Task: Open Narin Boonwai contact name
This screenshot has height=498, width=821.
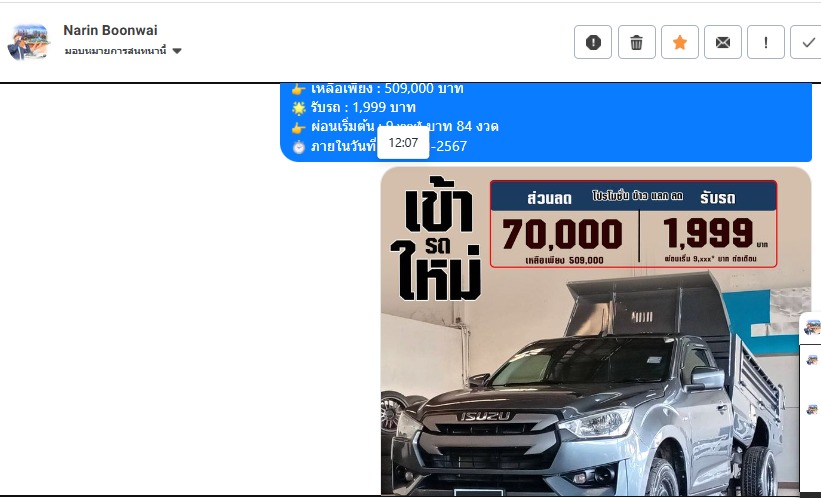Action: [x=110, y=30]
